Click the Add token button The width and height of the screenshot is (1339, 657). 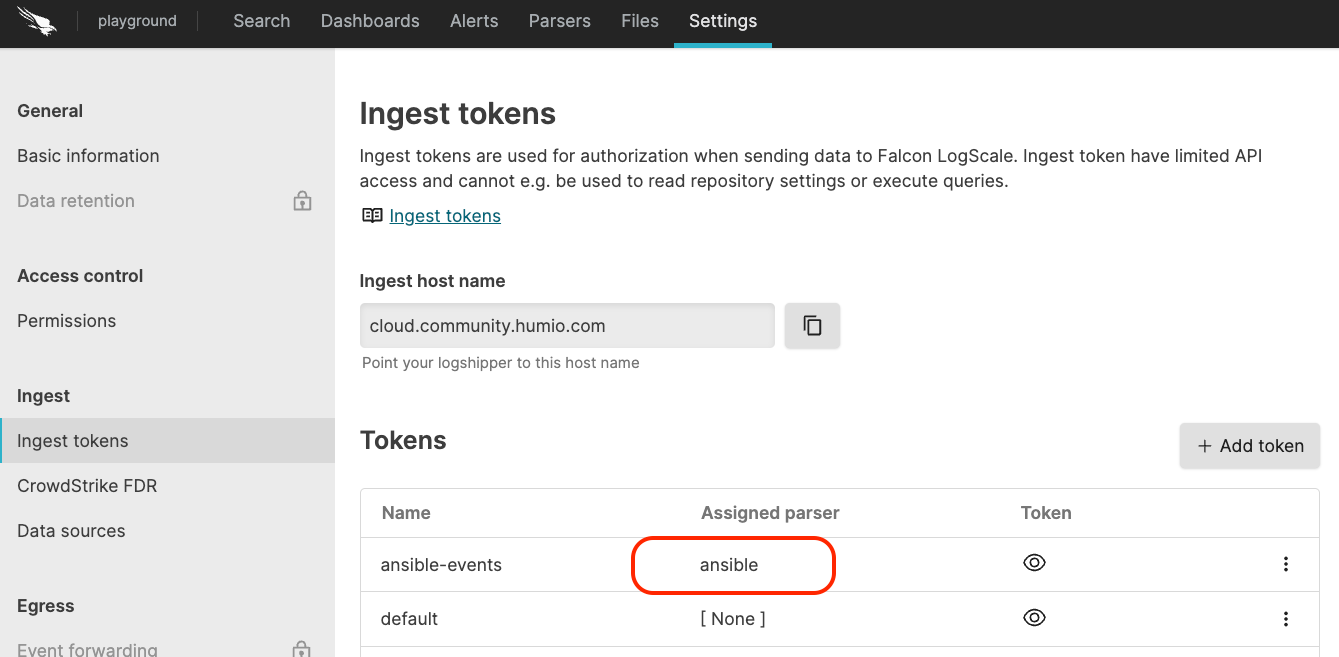pyautogui.click(x=1249, y=446)
